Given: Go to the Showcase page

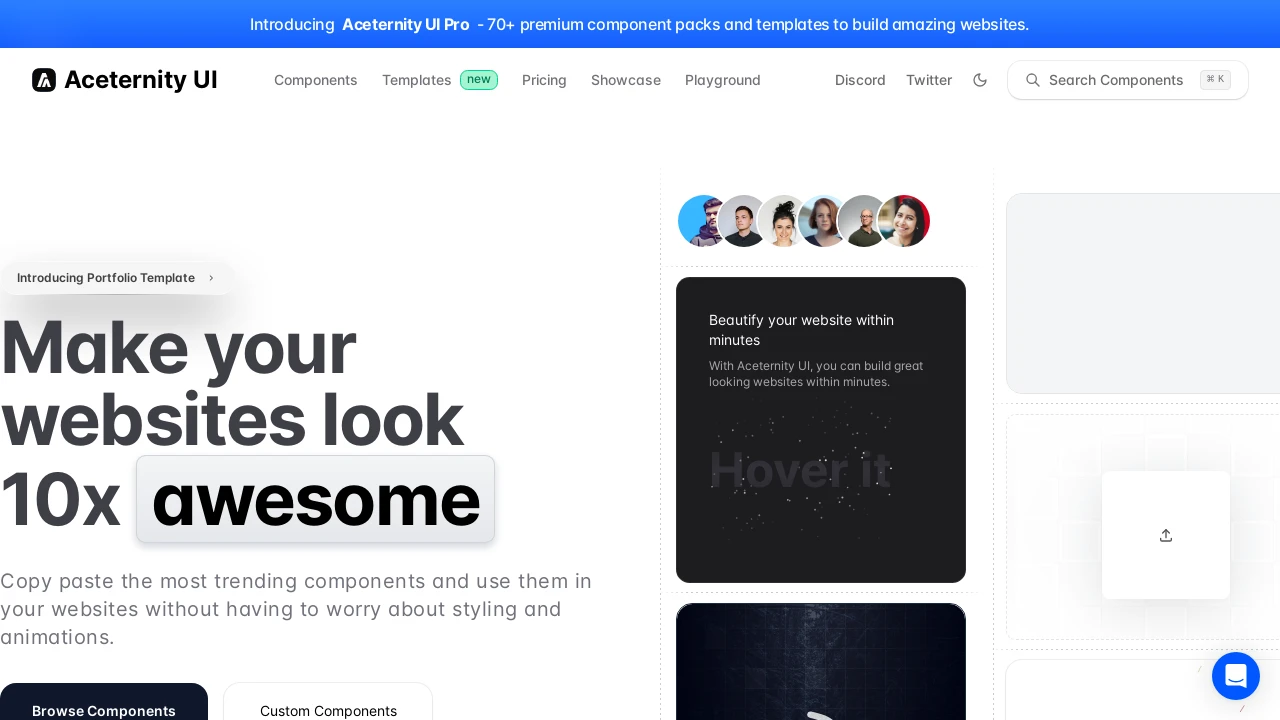Looking at the screenshot, I should point(626,80).
